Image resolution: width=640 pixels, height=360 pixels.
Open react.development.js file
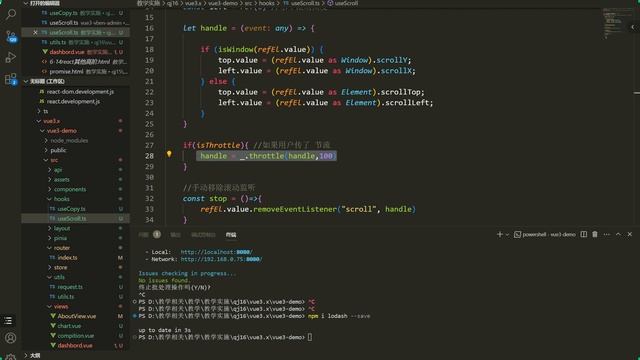(73, 101)
